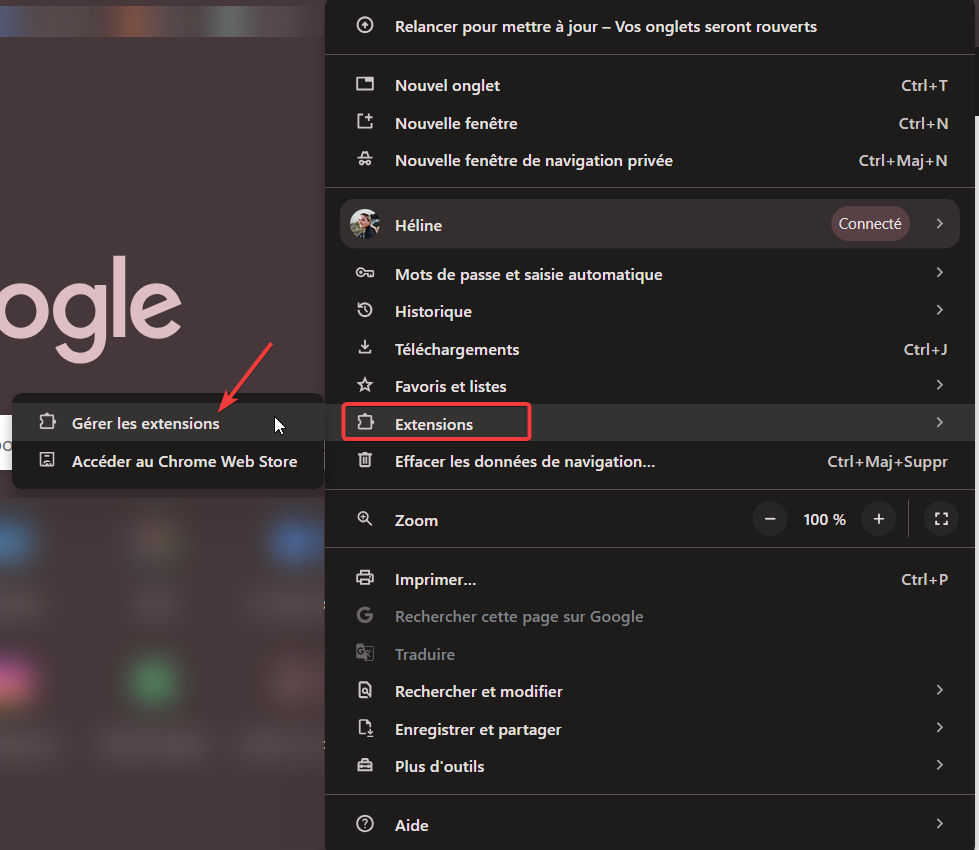Click the Aide question mark icon
Image resolution: width=979 pixels, height=850 pixels.
[365, 824]
